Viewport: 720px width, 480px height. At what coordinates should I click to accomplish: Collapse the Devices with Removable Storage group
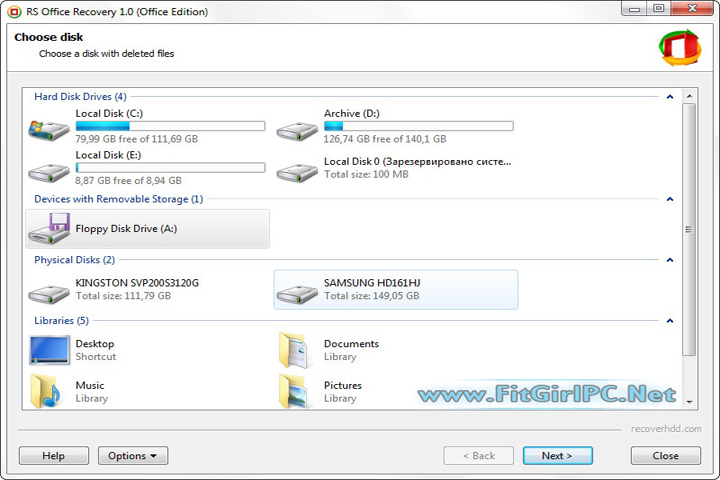(670, 199)
